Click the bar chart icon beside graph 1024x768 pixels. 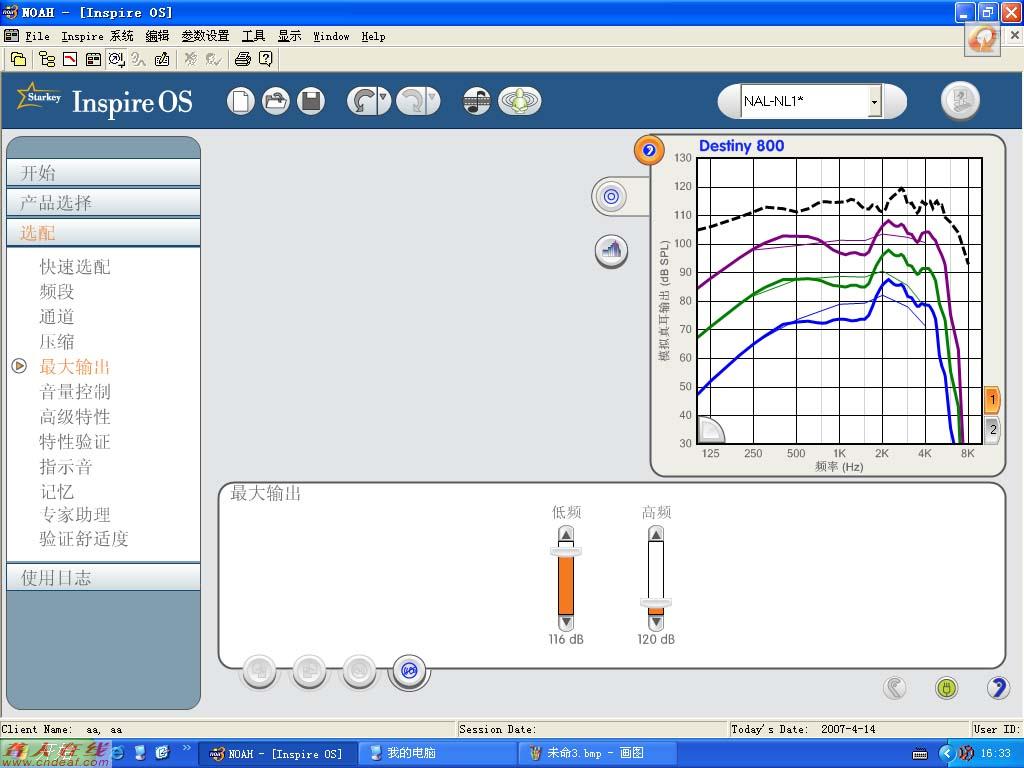pos(611,251)
